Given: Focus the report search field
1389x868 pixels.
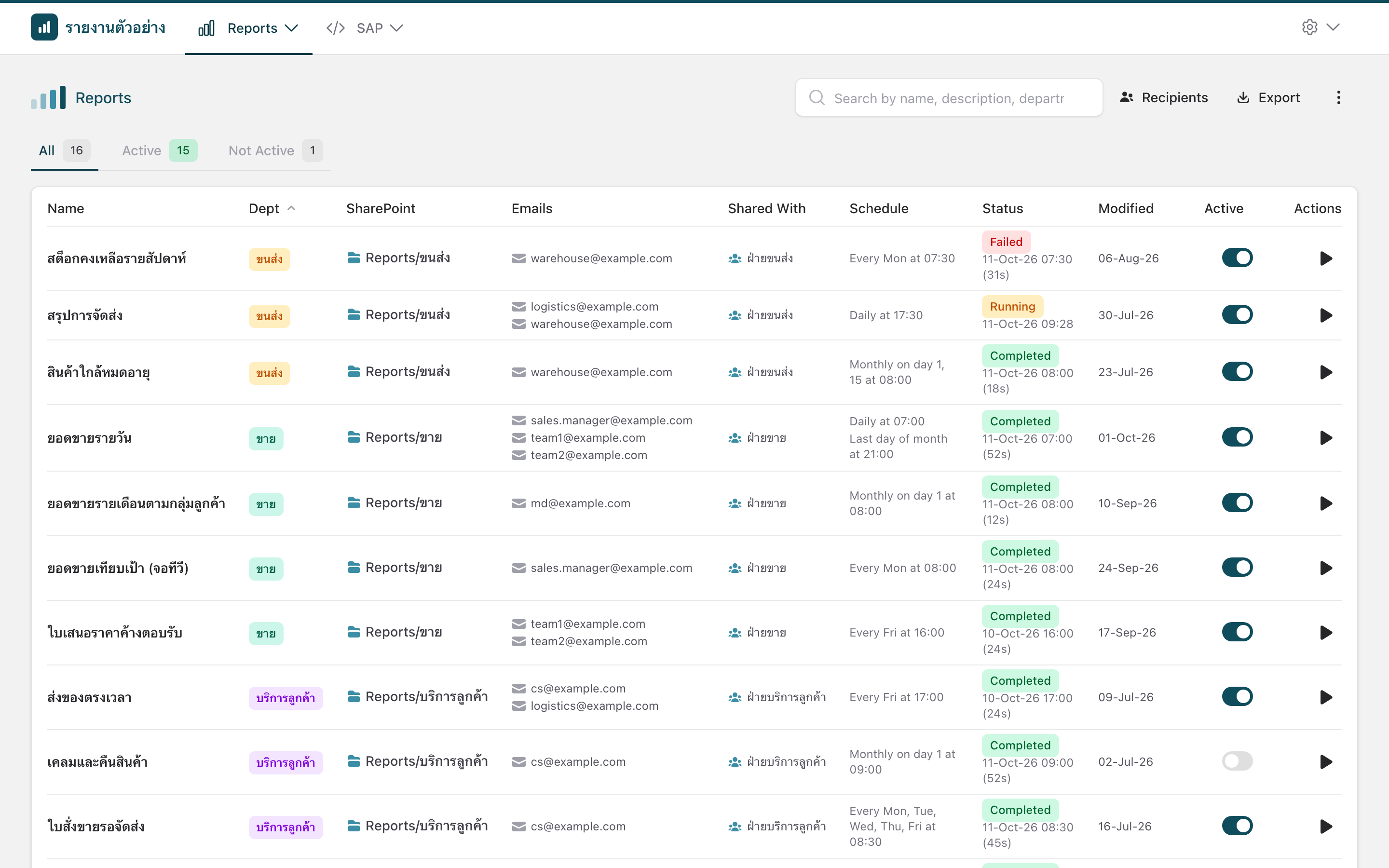Looking at the screenshot, I should coord(948,97).
